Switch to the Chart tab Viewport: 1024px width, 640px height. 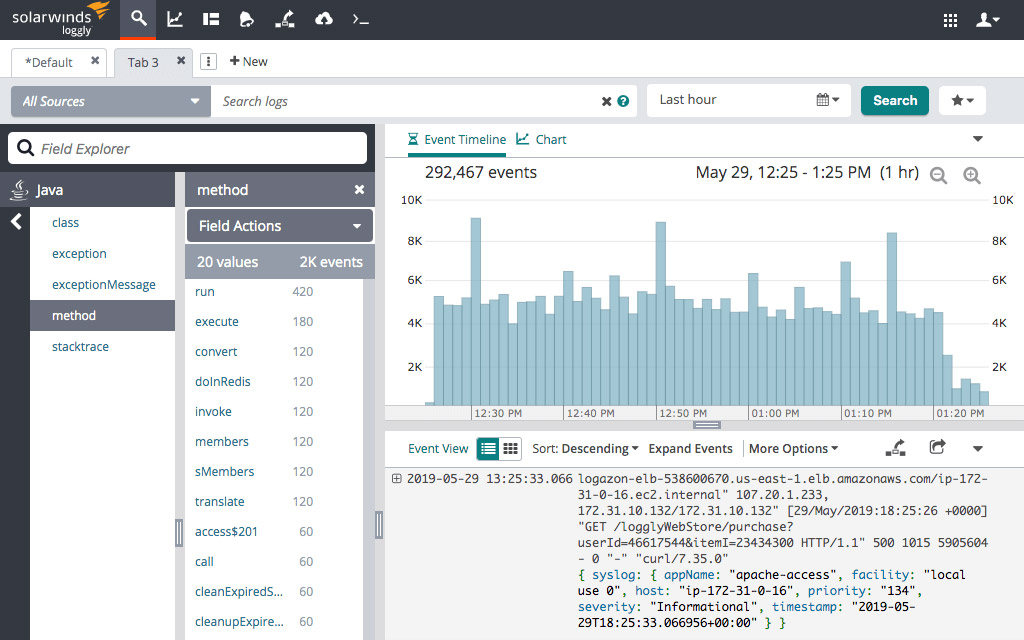(x=541, y=140)
